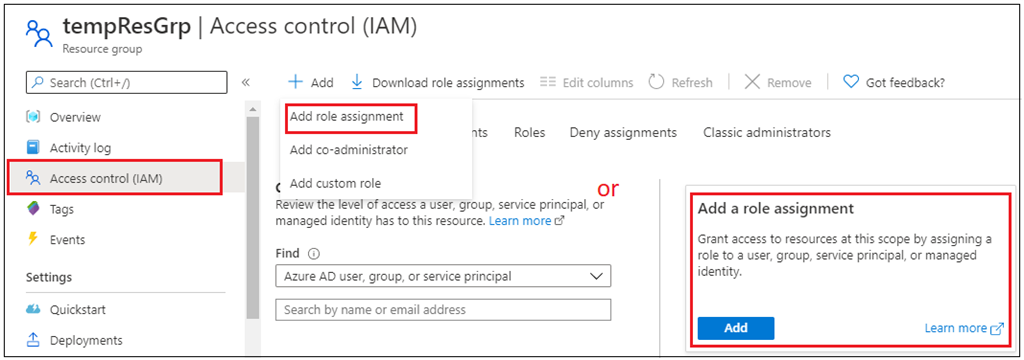Click the Remove label in the toolbar
Screen dimensions: 1024x360
(789, 82)
